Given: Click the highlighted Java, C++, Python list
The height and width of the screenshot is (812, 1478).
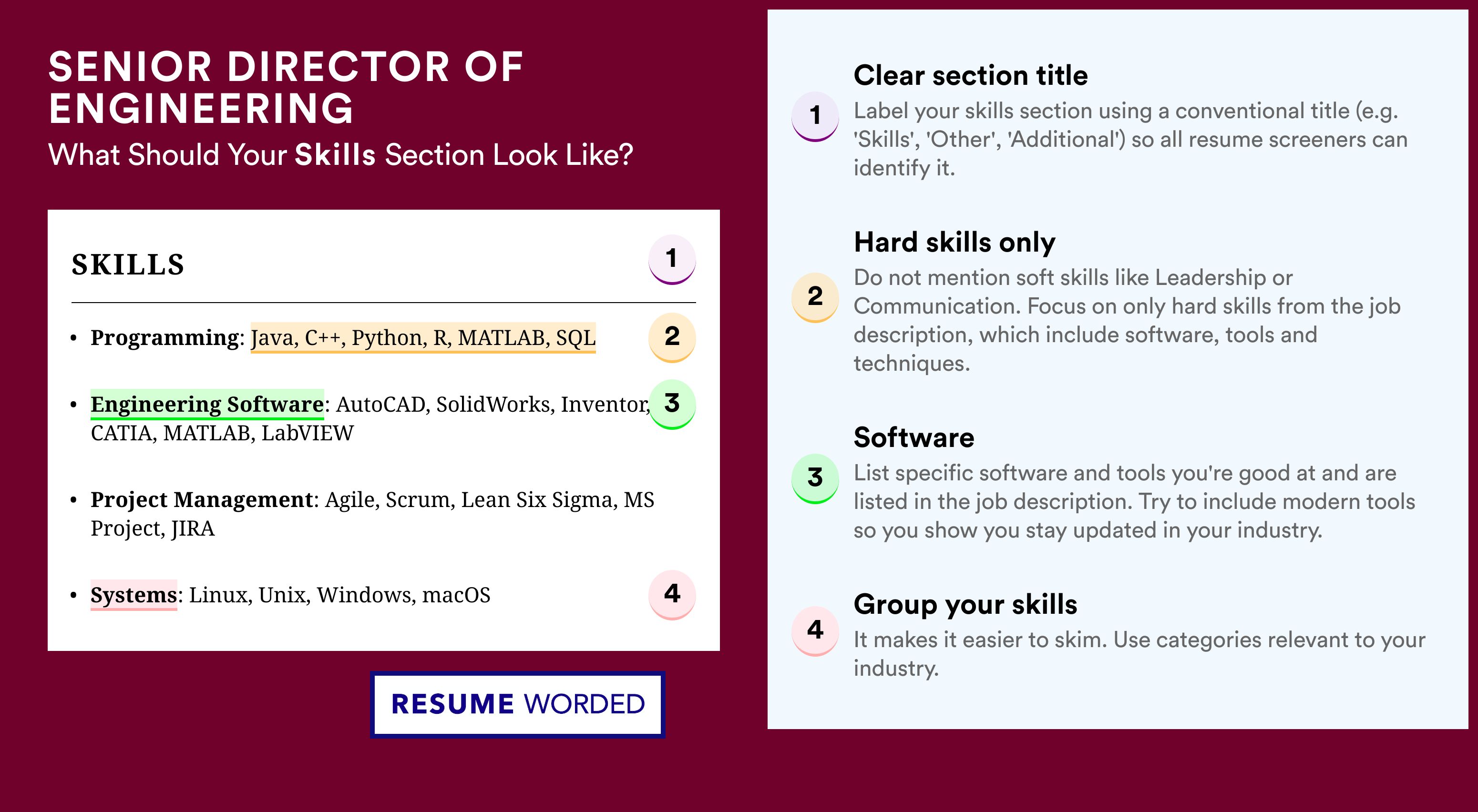Looking at the screenshot, I should pos(423,338).
